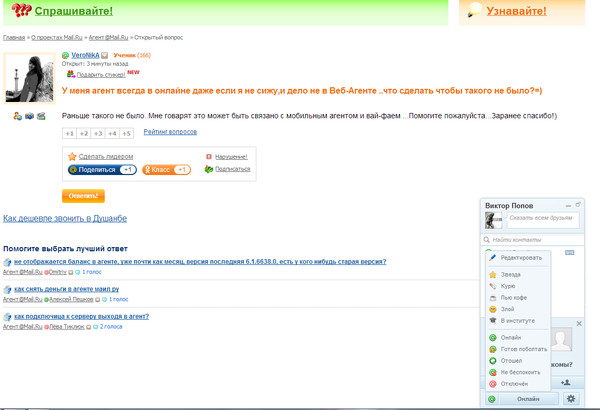Rate the question +3
This screenshot has height=410, width=600.
(98, 133)
